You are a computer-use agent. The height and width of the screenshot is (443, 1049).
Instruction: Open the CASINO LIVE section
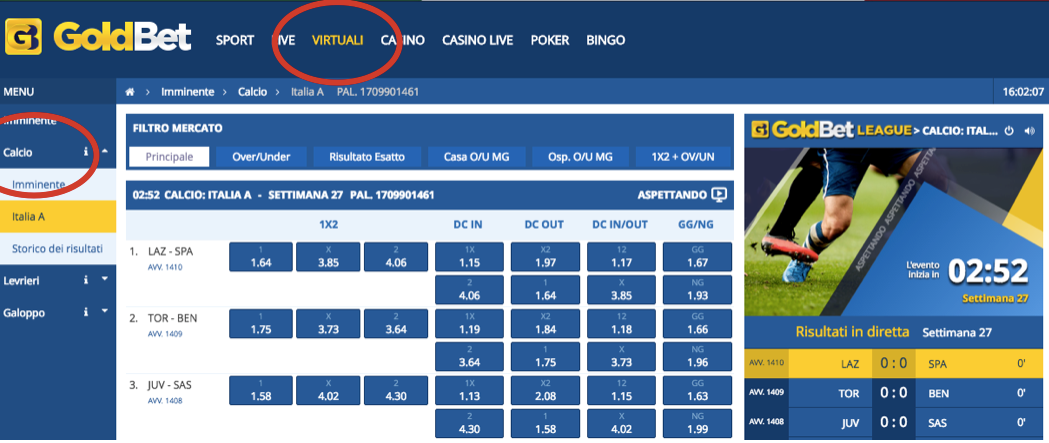(x=478, y=40)
